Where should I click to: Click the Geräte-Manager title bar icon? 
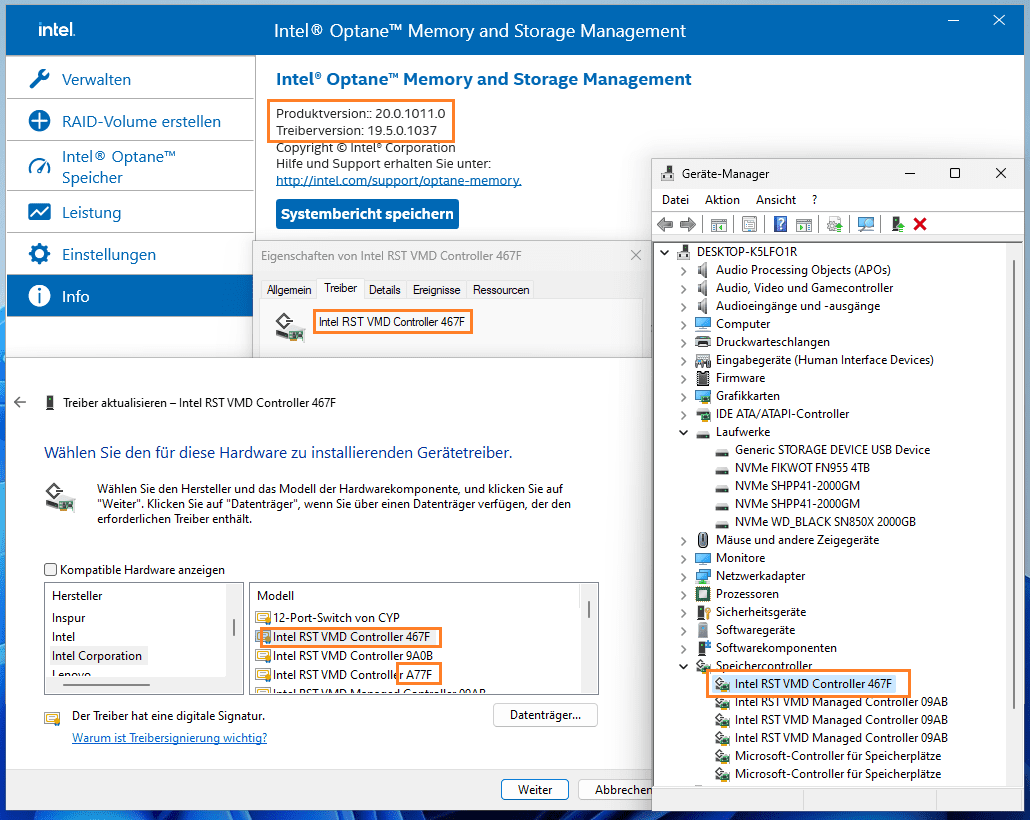[x=667, y=173]
